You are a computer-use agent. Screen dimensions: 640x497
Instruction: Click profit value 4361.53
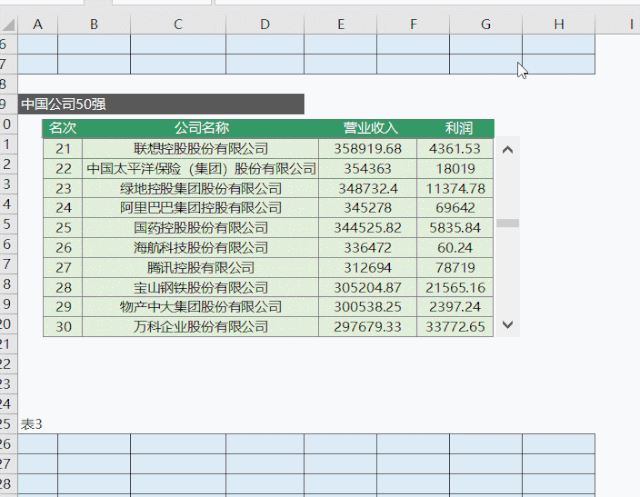[x=455, y=149]
